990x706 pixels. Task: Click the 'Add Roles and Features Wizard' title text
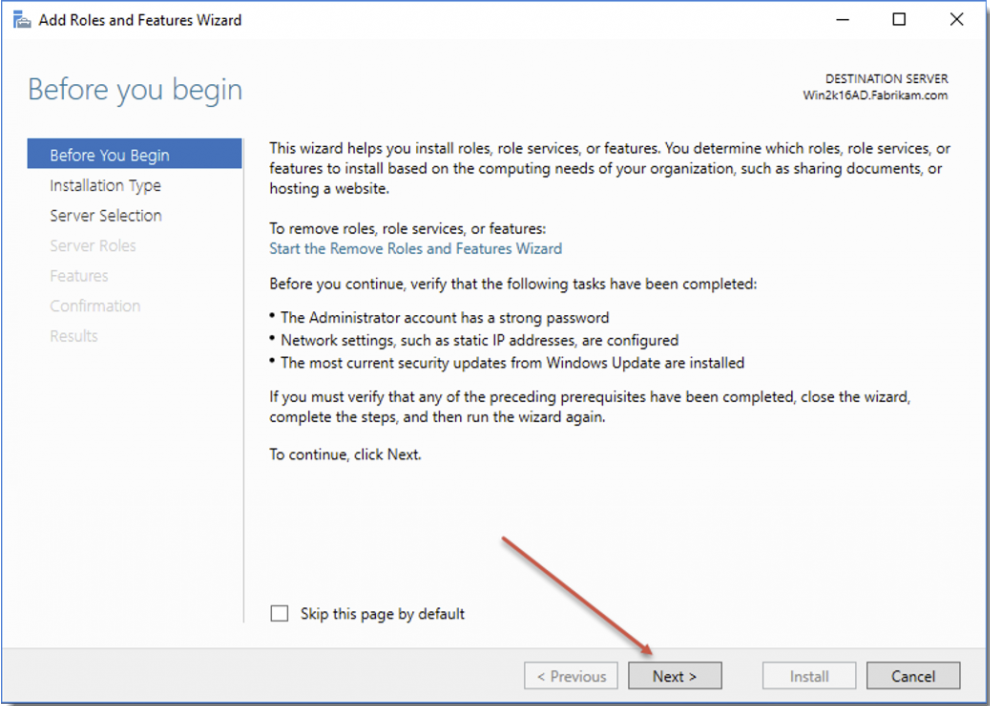[x=140, y=20]
